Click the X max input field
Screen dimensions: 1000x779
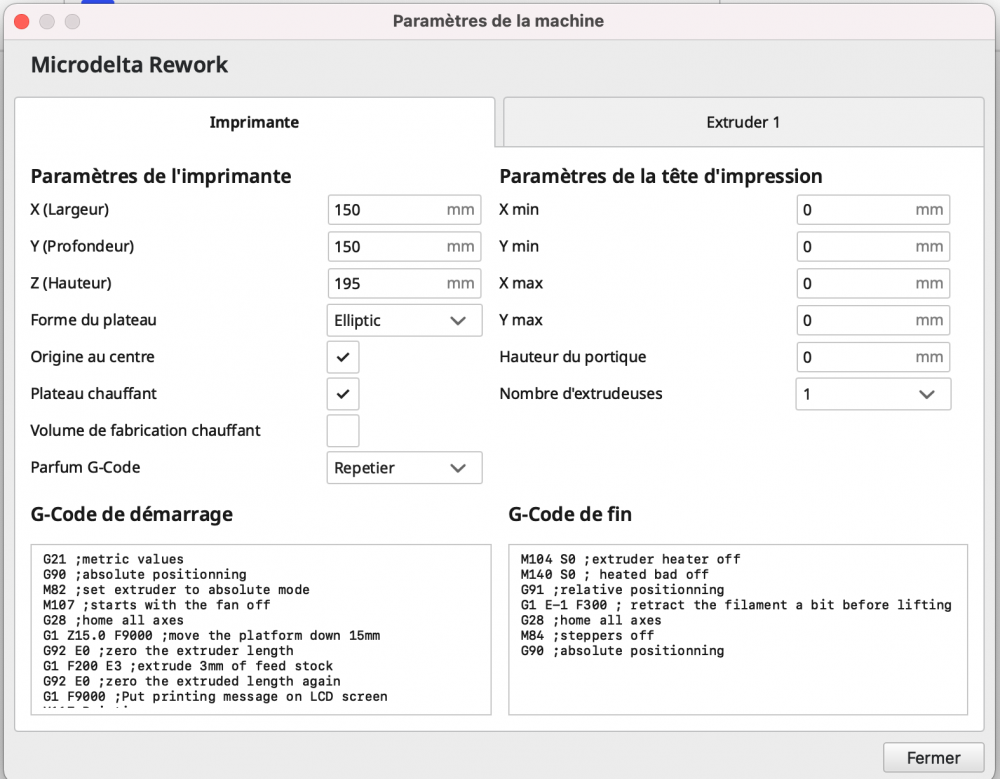(873, 283)
